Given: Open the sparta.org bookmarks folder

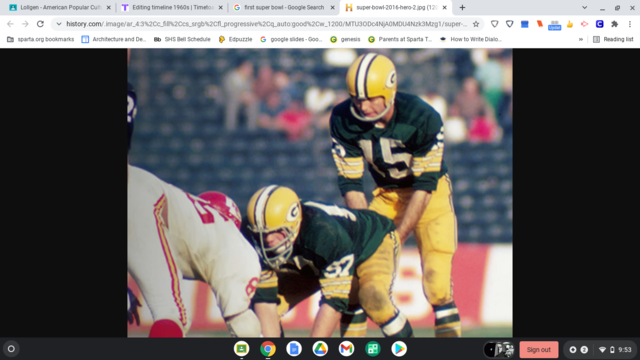Looking at the screenshot, I should [40, 39].
